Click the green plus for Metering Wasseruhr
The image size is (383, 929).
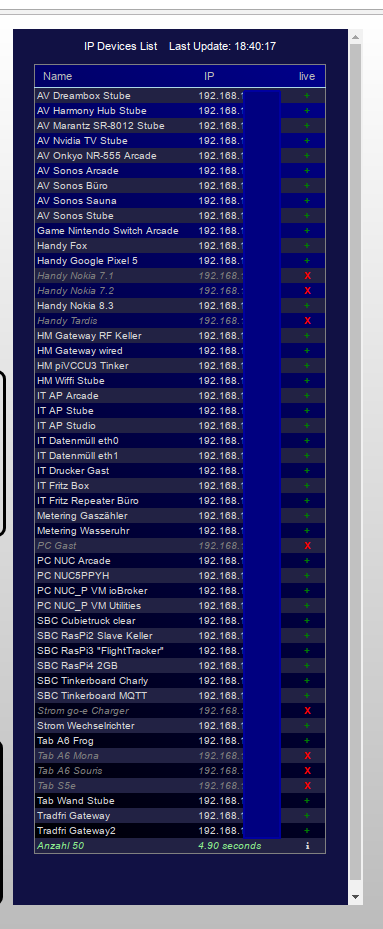(307, 531)
